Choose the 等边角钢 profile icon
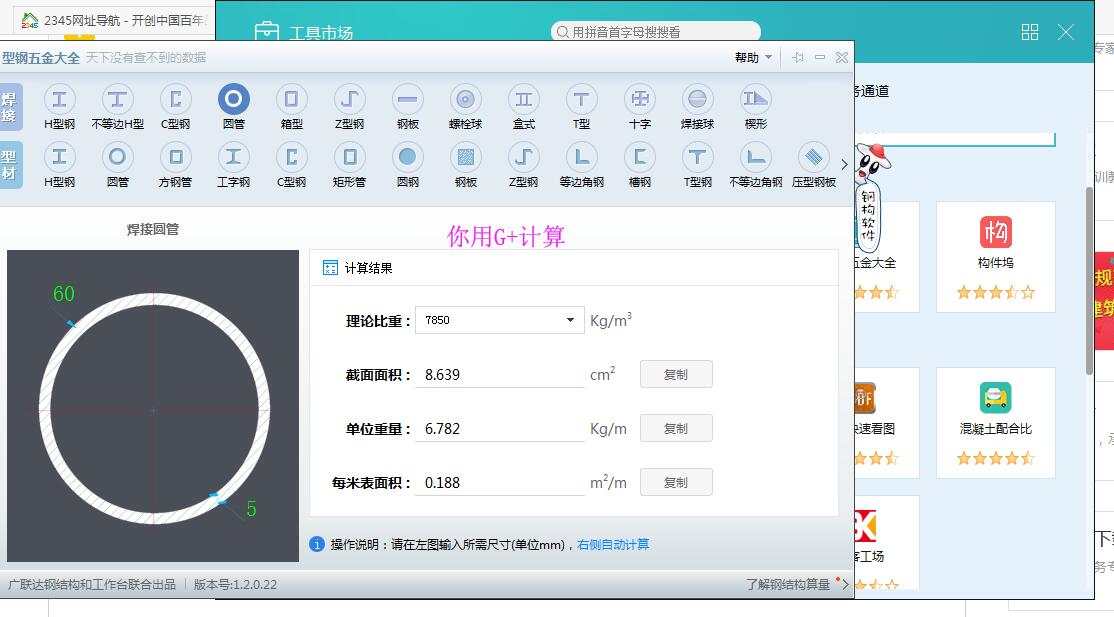Viewport: 1114px width, 617px height. click(x=581, y=157)
